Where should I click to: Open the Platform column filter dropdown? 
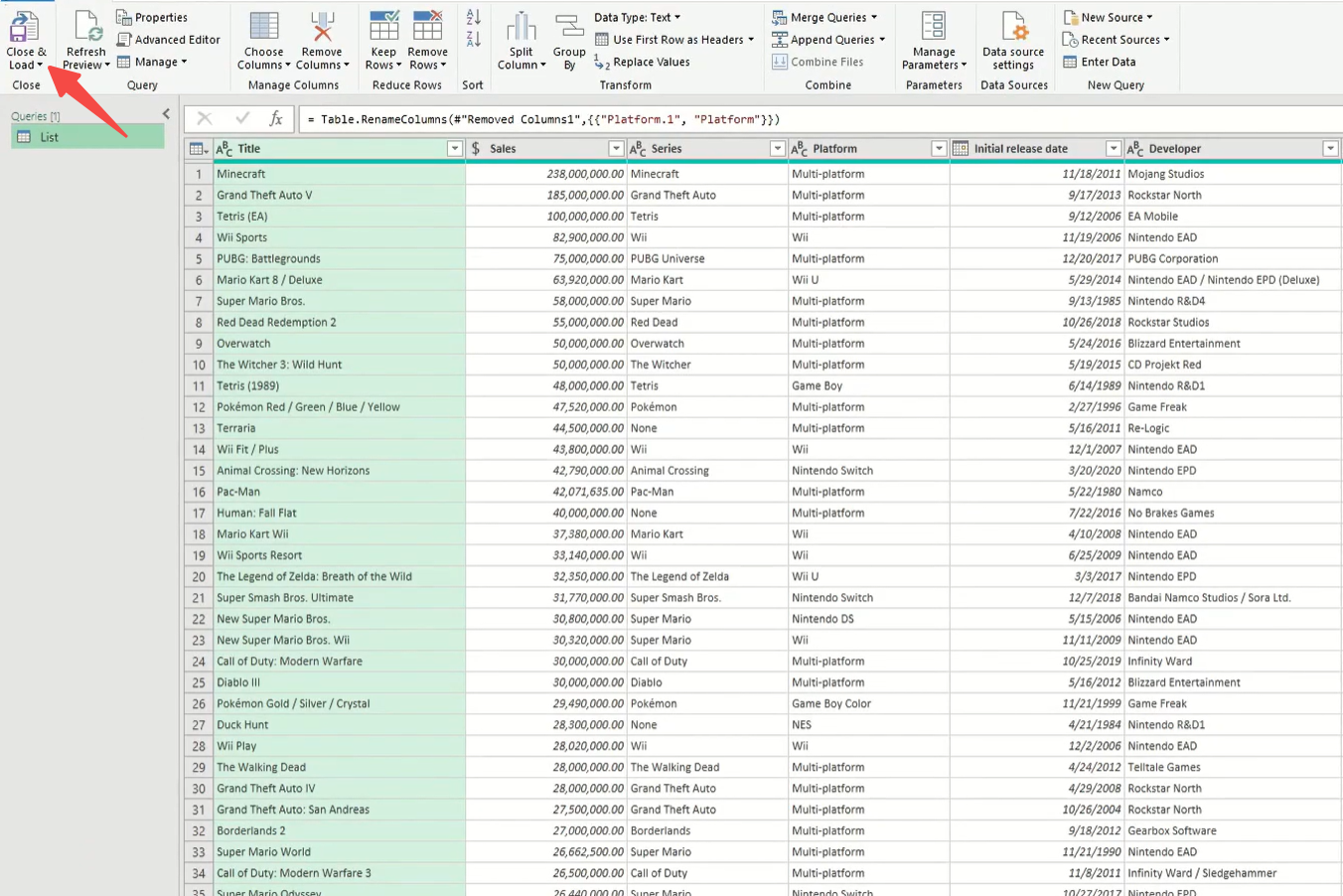point(939,149)
